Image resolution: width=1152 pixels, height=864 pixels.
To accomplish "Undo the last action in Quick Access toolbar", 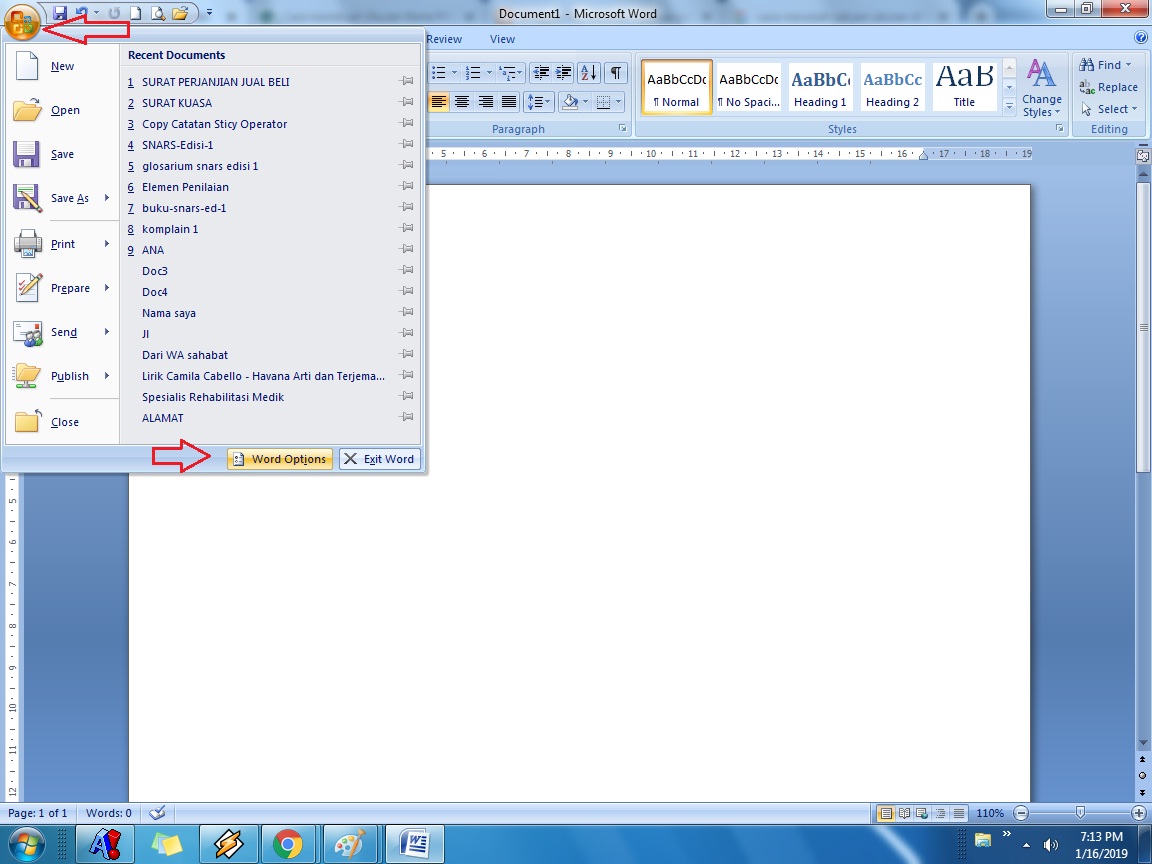I will (x=81, y=13).
